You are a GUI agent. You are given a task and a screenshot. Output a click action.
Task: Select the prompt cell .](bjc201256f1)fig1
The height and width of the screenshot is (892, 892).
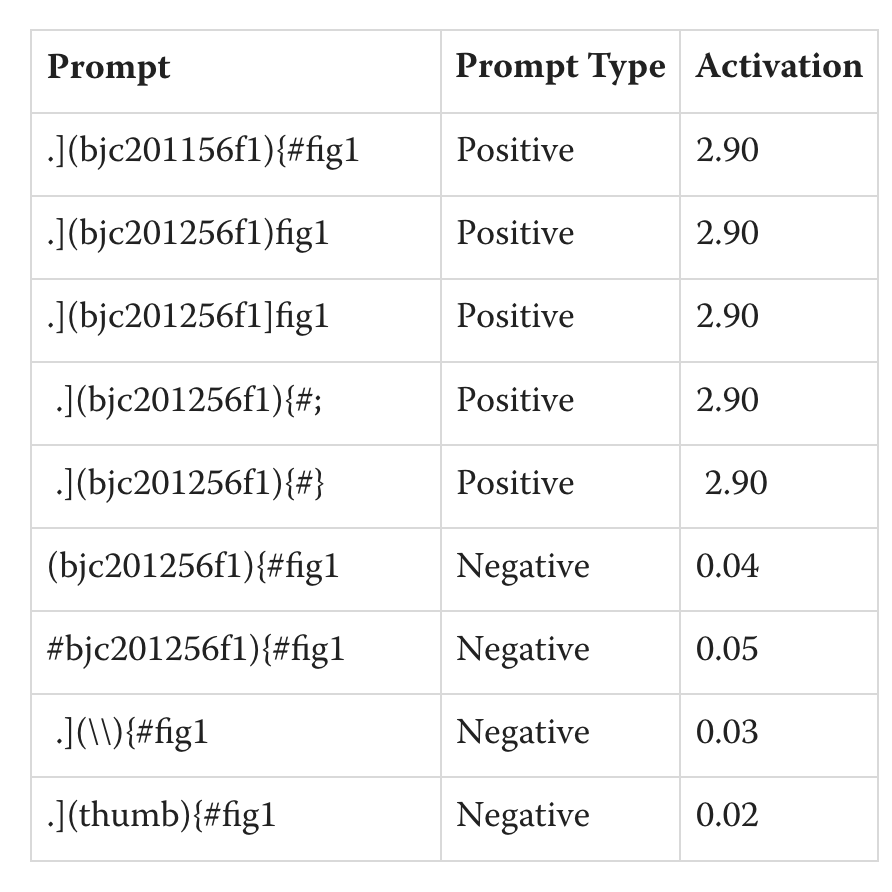pos(188,234)
